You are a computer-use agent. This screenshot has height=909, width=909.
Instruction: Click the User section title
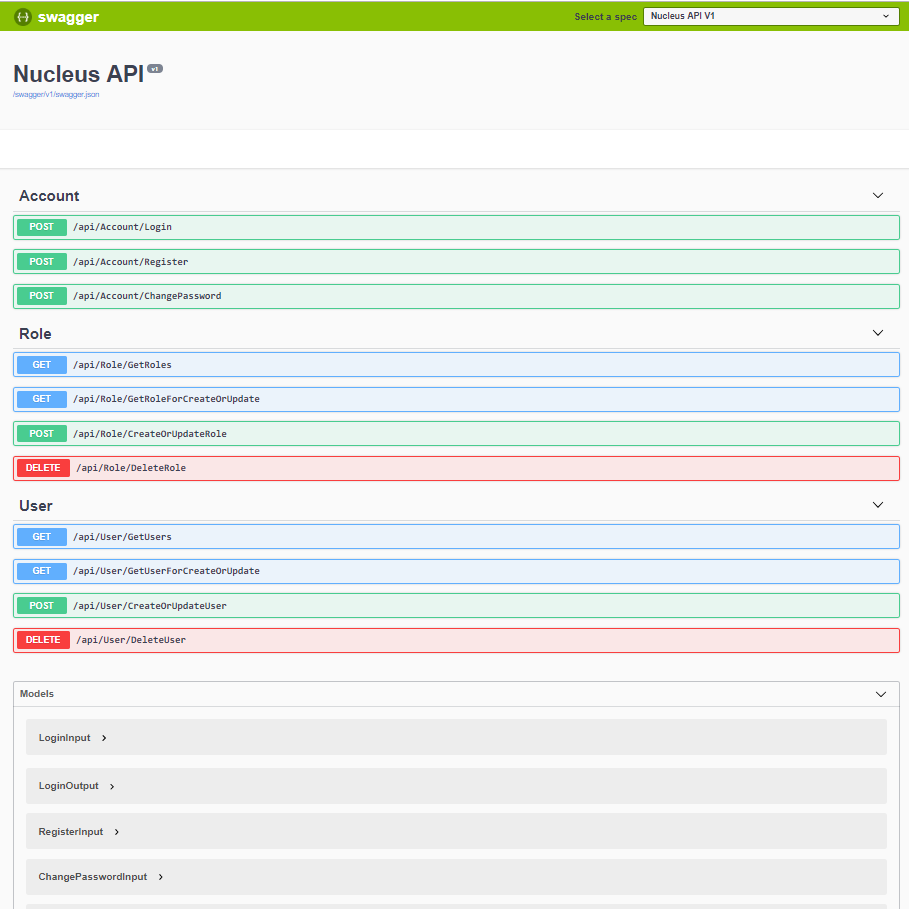[x=36, y=506]
